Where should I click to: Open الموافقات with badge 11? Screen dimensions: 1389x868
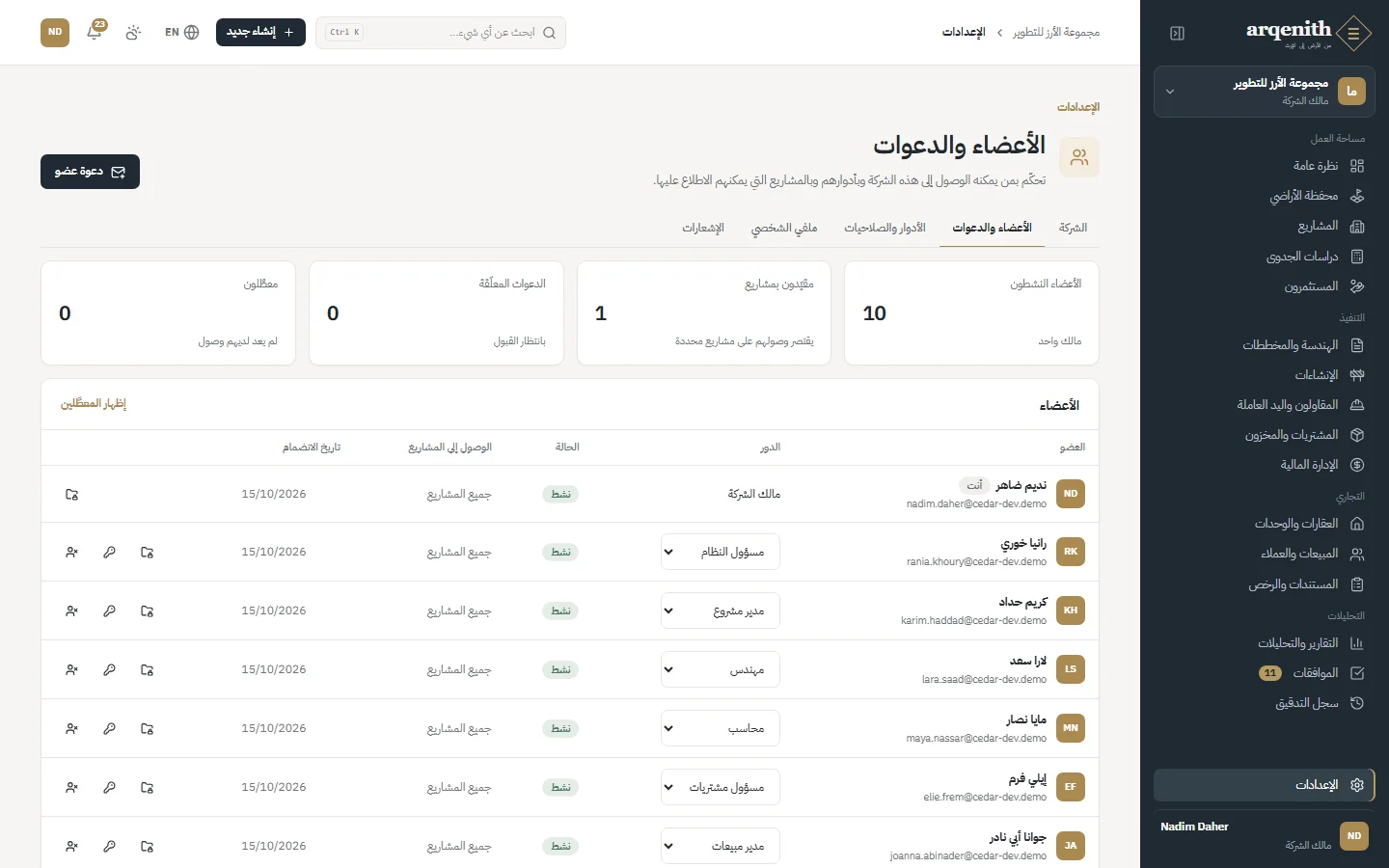click(x=1265, y=673)
